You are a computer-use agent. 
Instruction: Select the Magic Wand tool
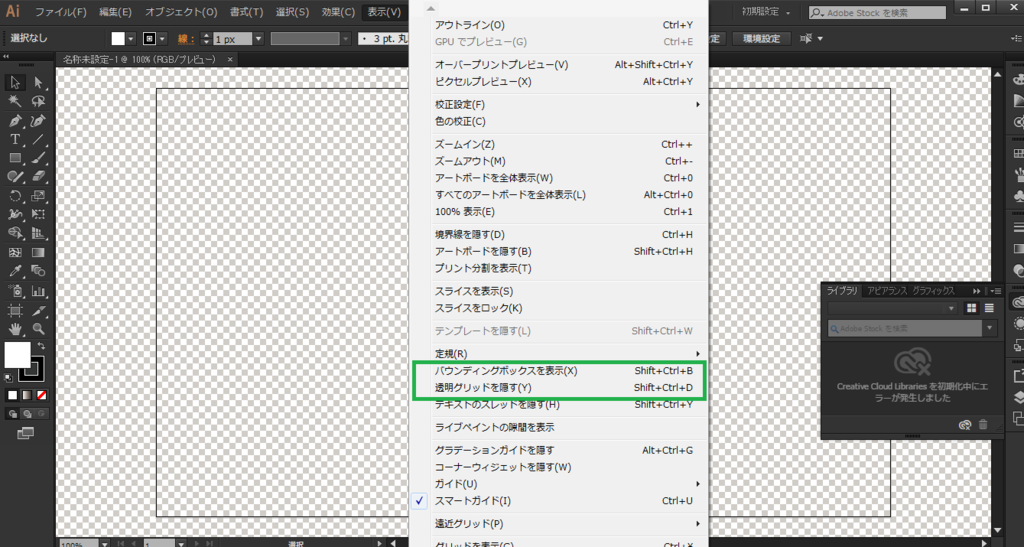click(15, 101)
